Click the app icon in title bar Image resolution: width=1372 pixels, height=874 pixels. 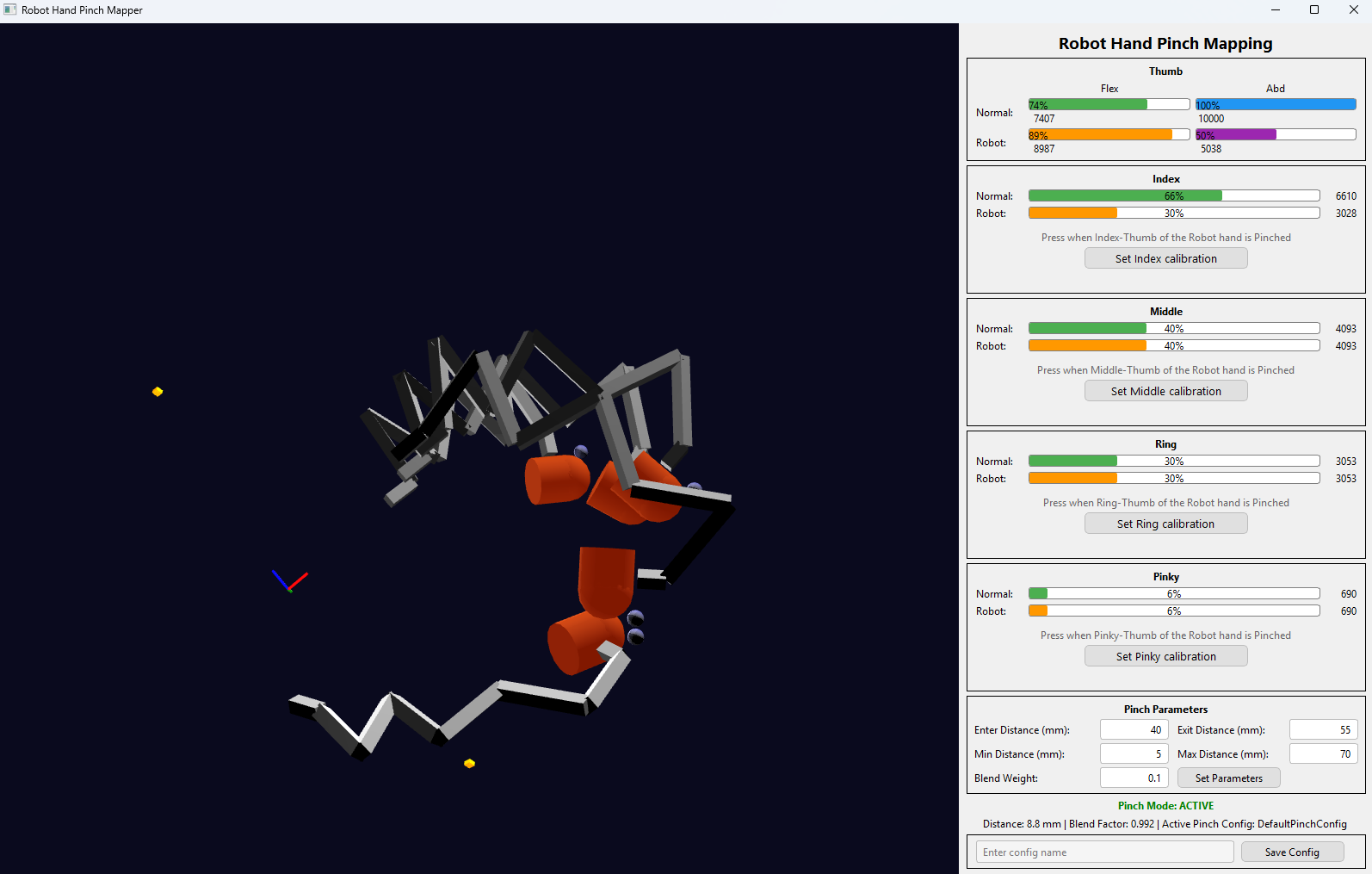[10, 10]
